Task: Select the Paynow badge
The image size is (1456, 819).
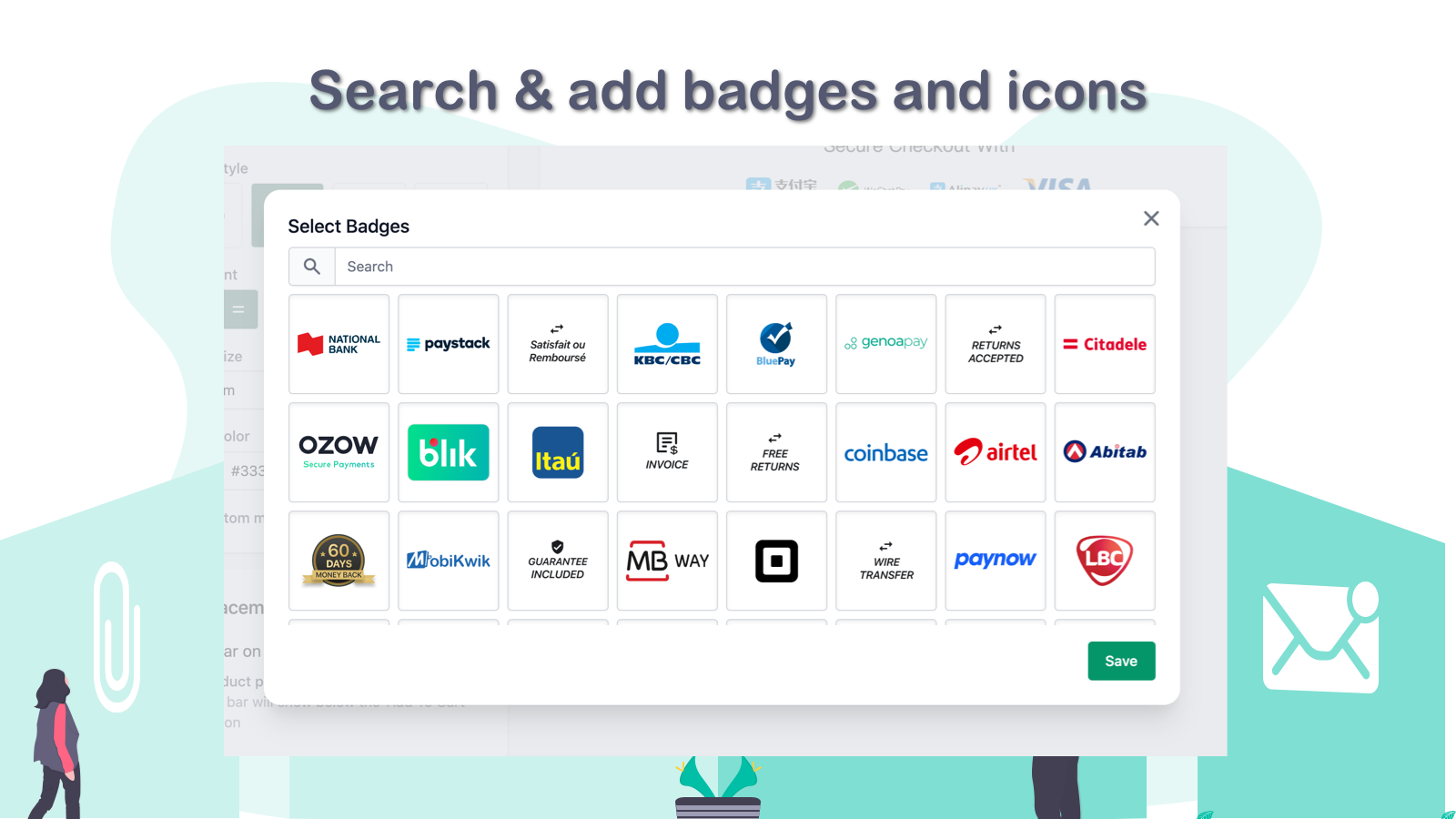Action: click(x=996, y=561)
